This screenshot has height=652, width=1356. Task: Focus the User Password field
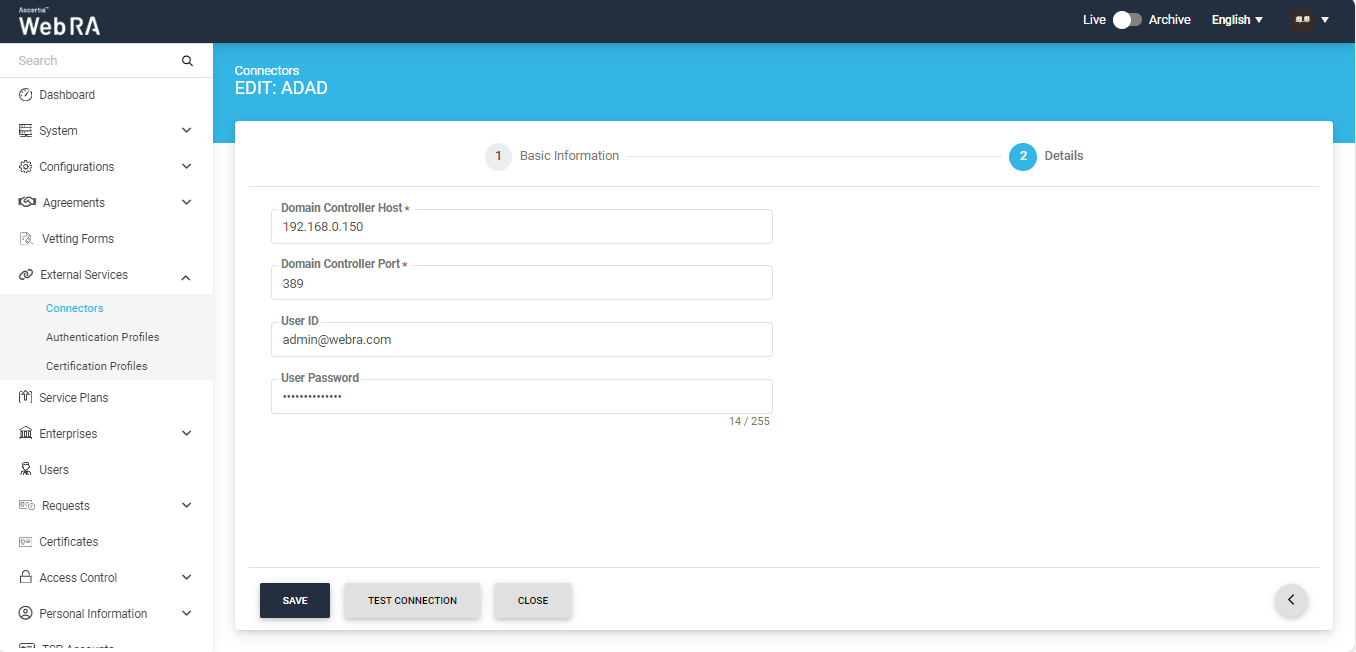[x=521, y=397]
